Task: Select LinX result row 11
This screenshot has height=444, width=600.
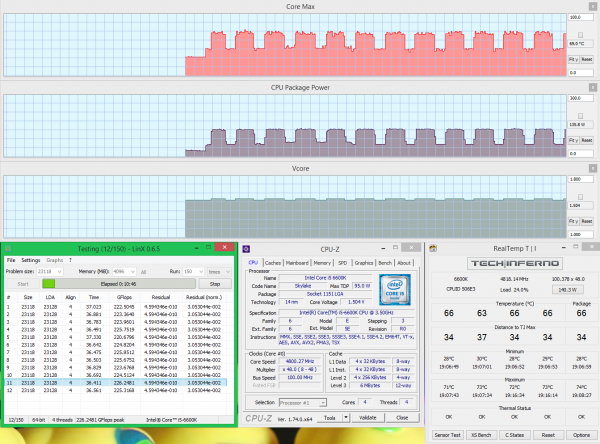Action: (x=116, y=383)
